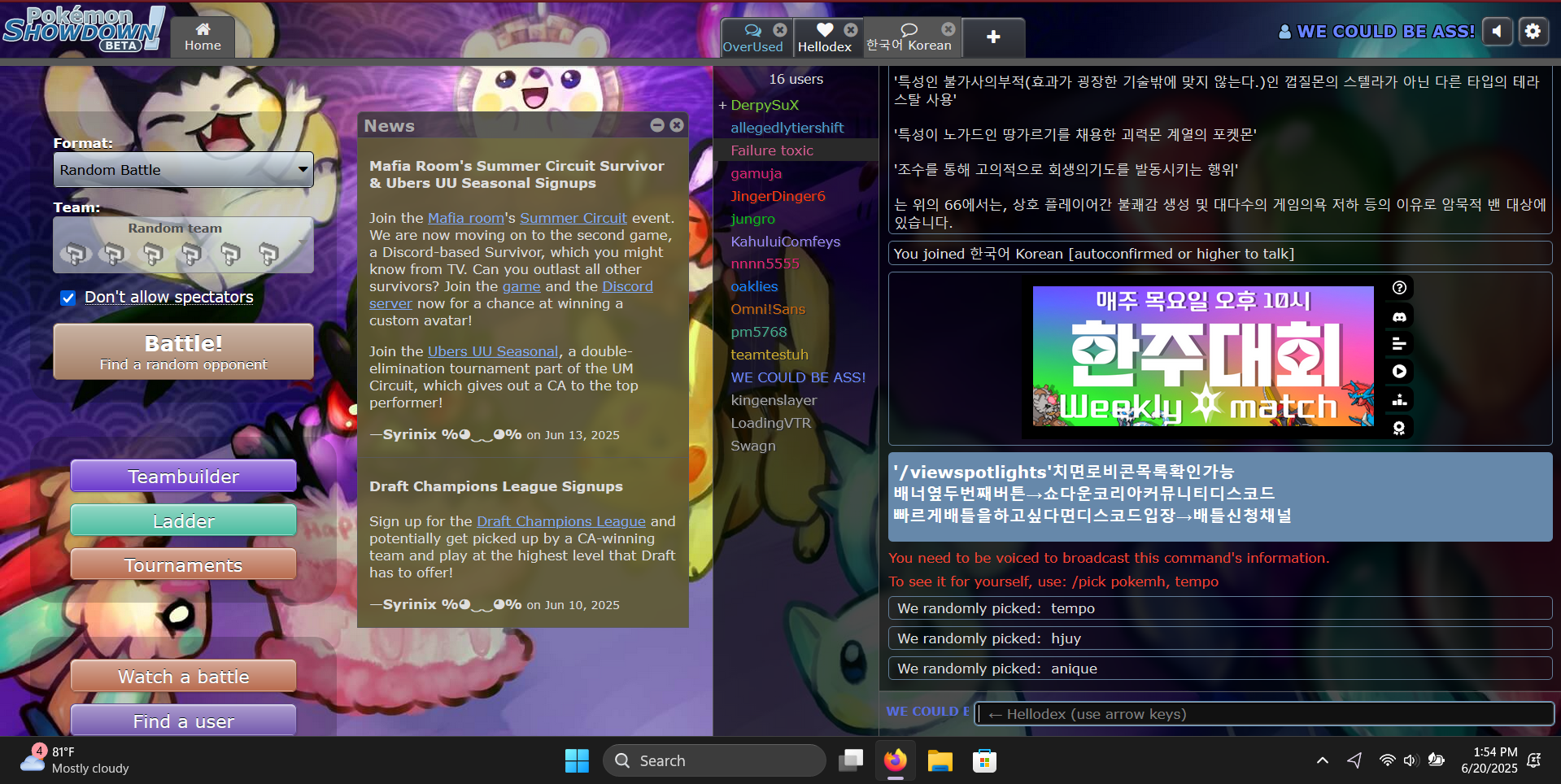1561x784 pixels.
Task: Open Task View in the taskbar
Action: [x=851, y=760]
